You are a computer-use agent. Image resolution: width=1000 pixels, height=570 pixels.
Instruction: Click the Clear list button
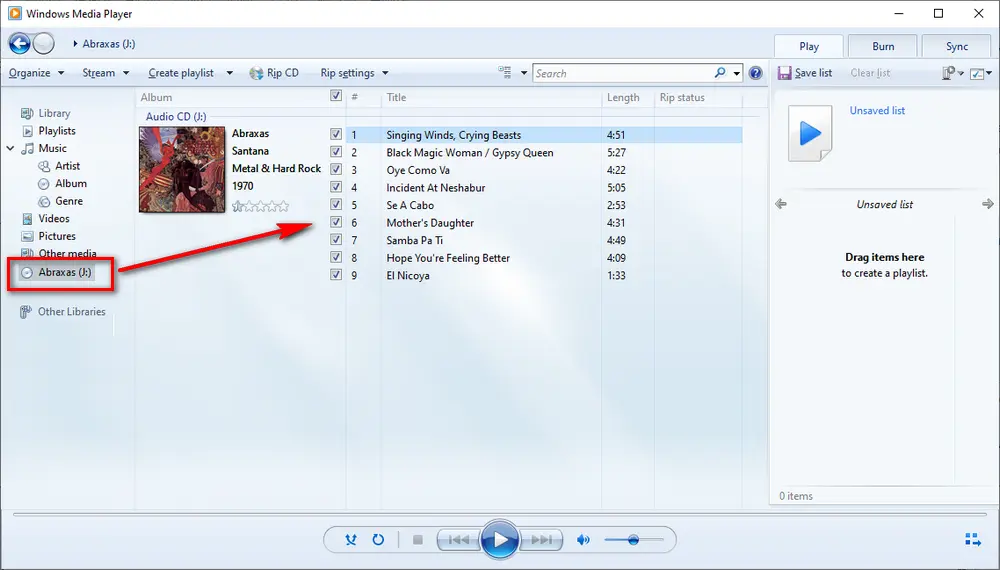coord(870,73)
